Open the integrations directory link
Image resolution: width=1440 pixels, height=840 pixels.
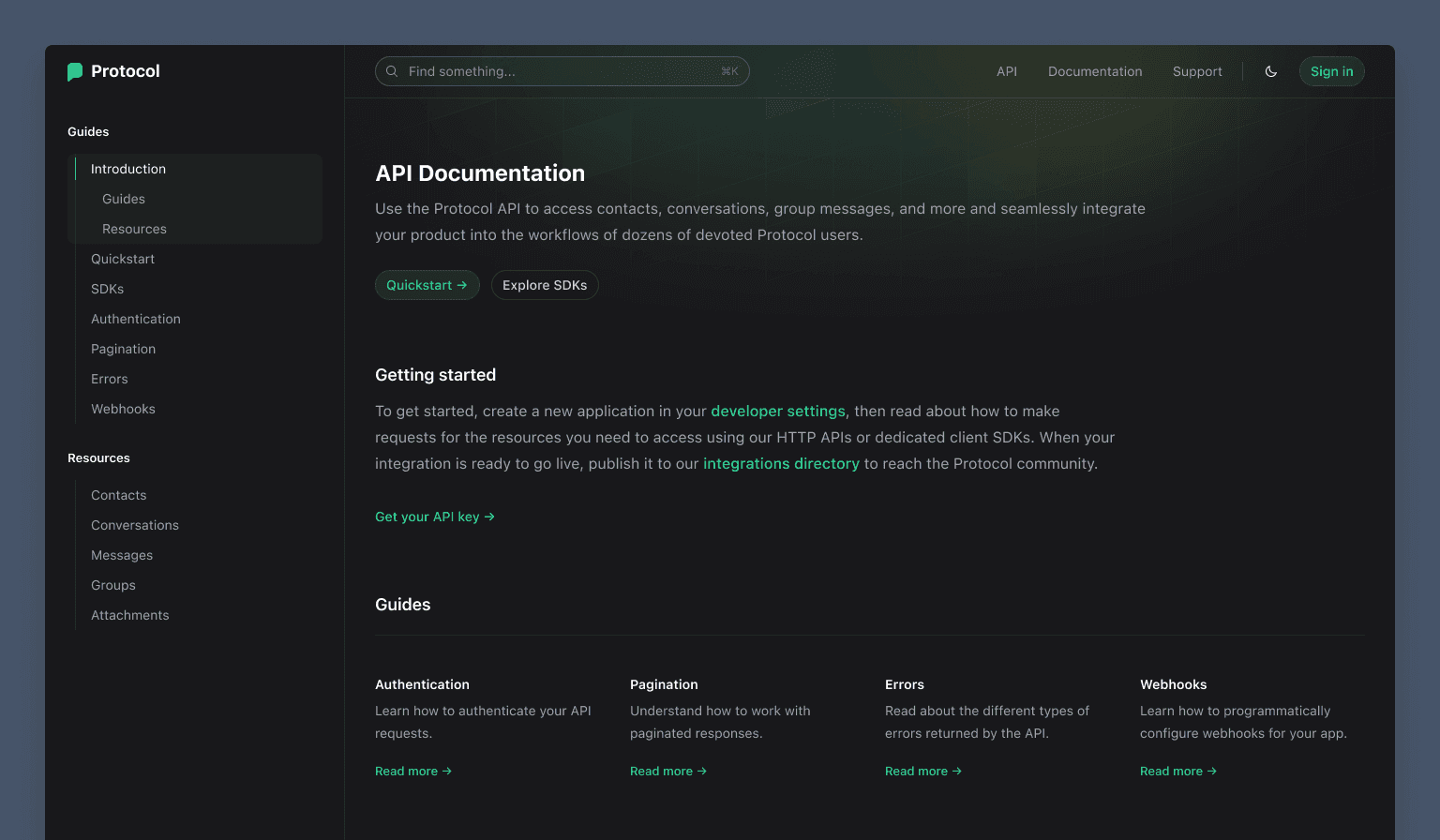coord(781,463)
